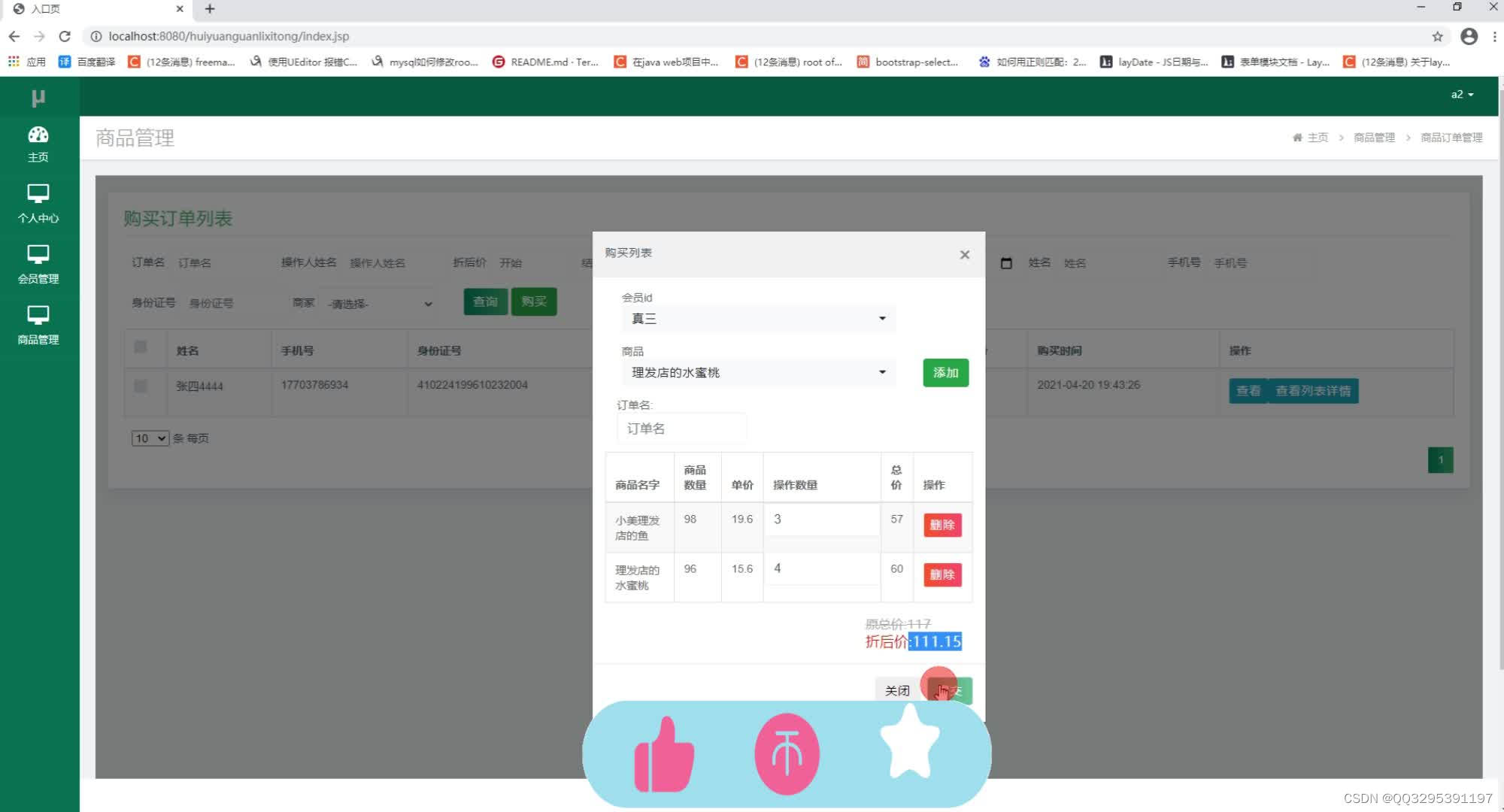Tick the checkbox for 张四4444 row
This screenshot has width=1504, height=812.
click(140, 386)
